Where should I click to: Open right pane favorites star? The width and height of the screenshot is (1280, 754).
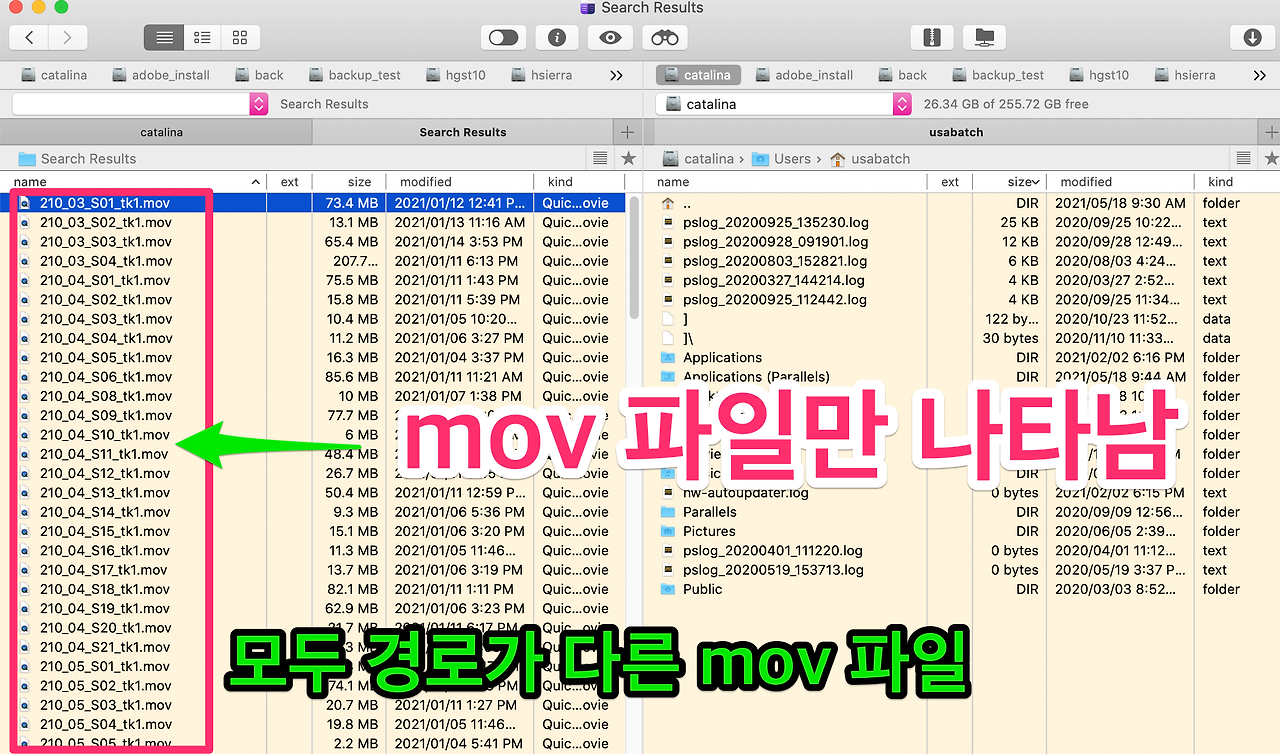(x=1271, y=158)
